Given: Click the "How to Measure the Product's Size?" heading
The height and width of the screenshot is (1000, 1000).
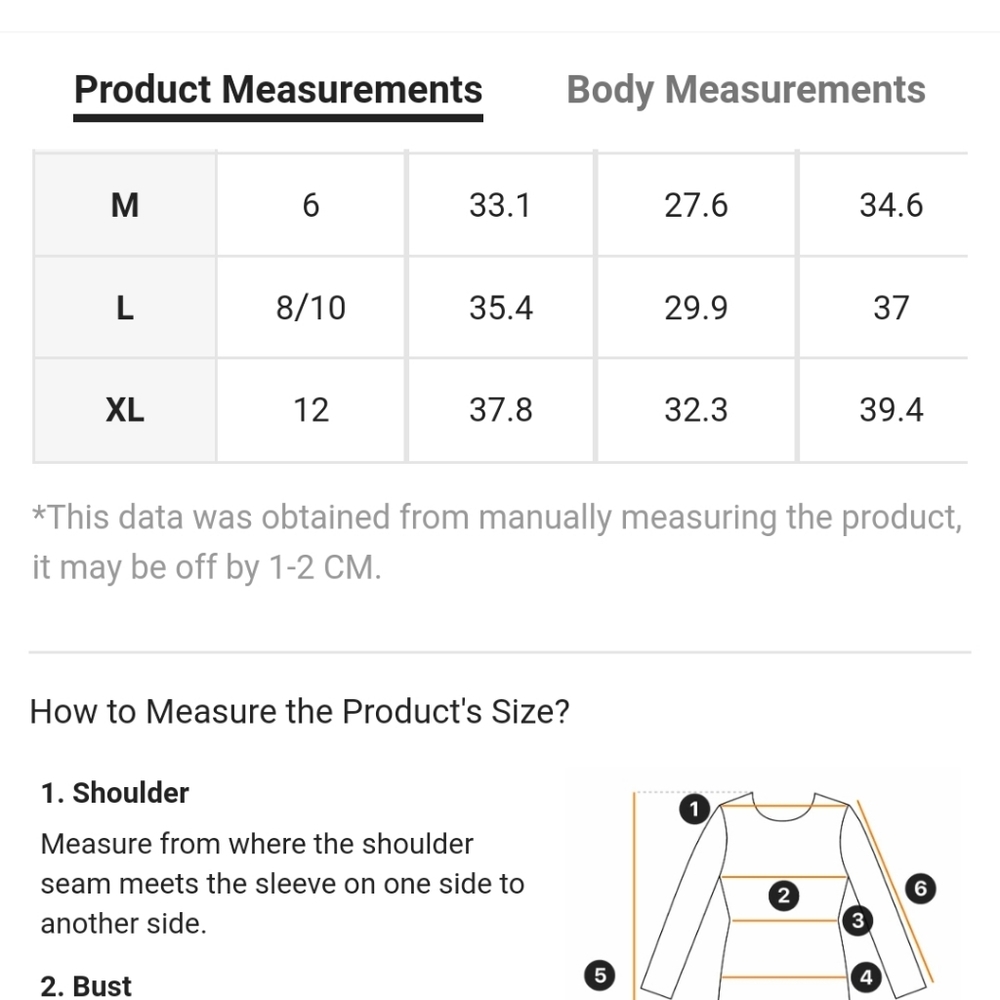Looking at the screenshot, I should 299,712.
